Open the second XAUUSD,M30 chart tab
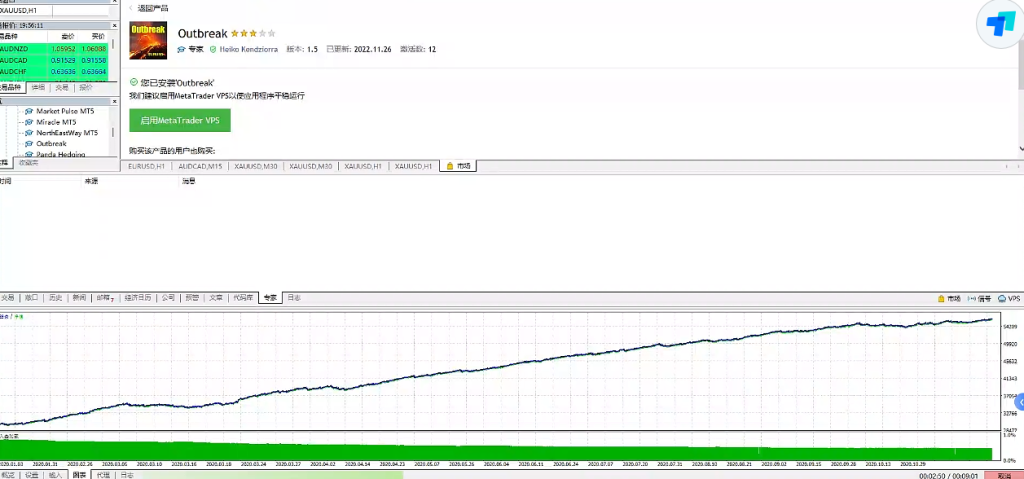Image resolution: width=1024 pixels, height=479 pixels. coord(311,166)
